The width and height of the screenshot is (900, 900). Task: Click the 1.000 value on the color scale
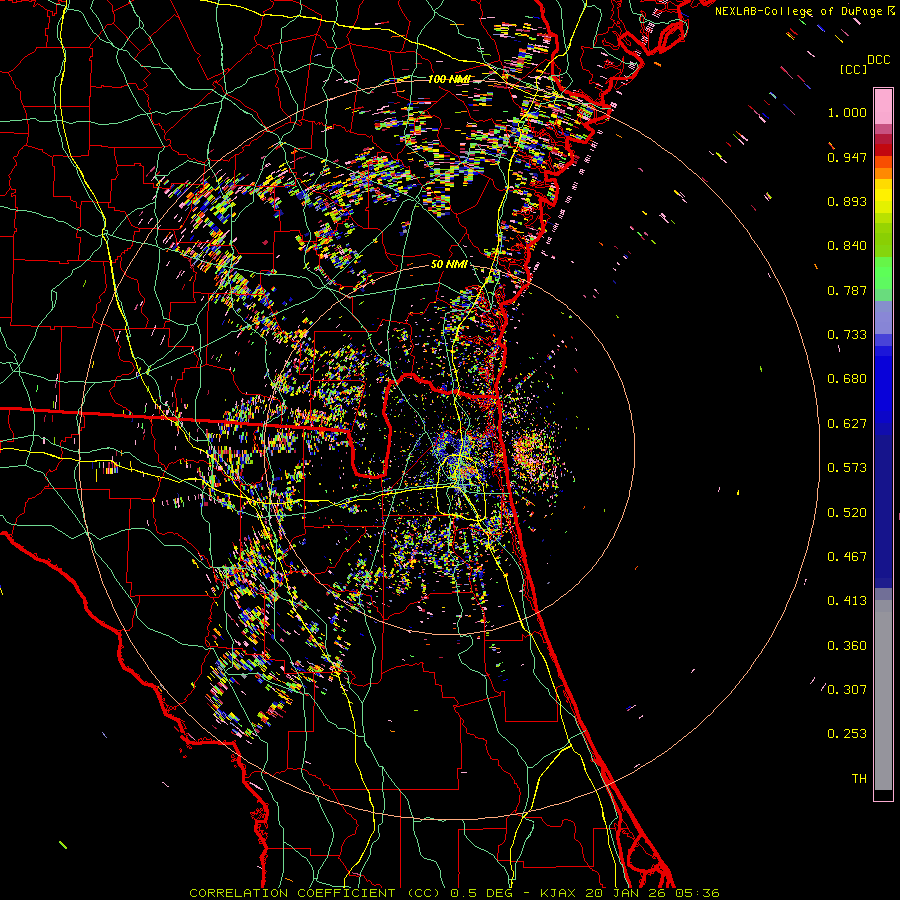coord(847,112)
